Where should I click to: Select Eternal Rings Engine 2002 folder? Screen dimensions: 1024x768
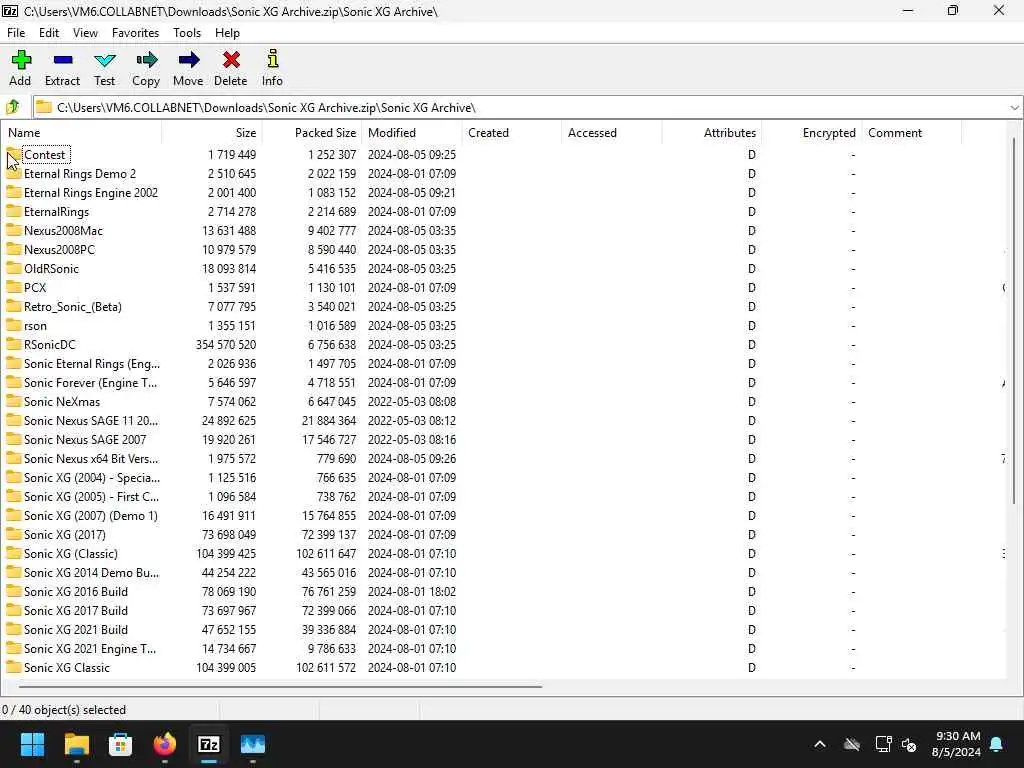pos(91,193)
